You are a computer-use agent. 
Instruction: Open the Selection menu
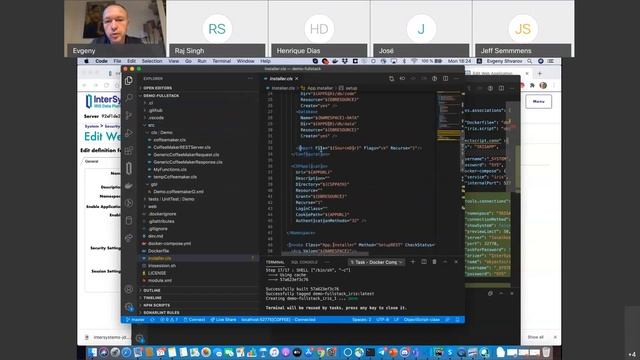(x=152, y=61)
